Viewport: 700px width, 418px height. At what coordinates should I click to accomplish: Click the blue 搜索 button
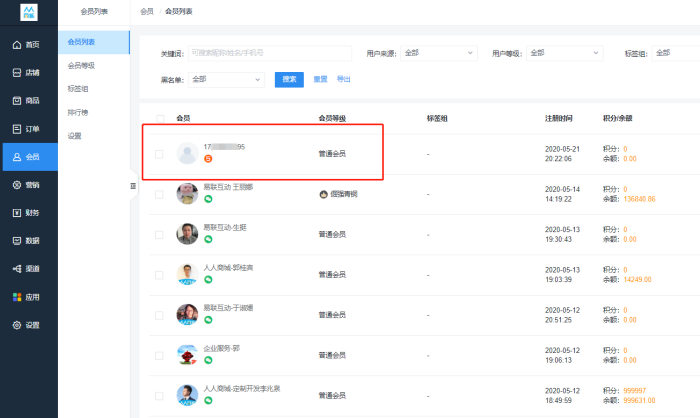[289, 79]
